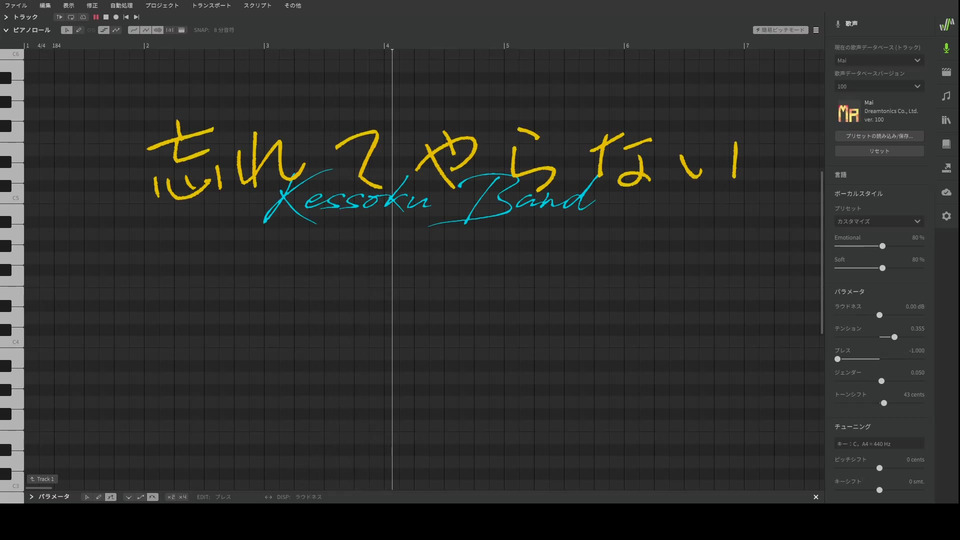Select pencil tool in parameter panel
The height and width of the screenshot is (540, 960).
click(x=99, y=497)
